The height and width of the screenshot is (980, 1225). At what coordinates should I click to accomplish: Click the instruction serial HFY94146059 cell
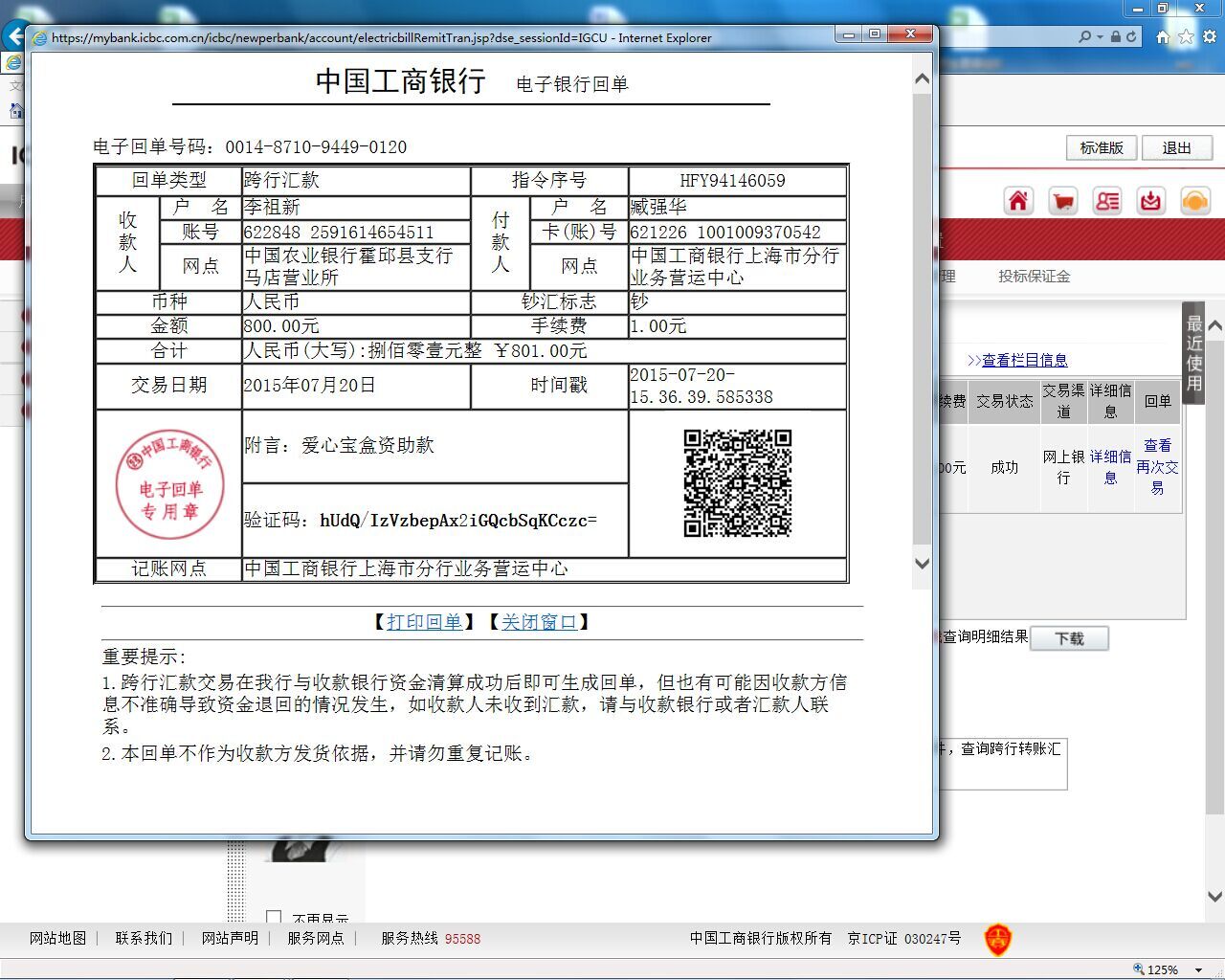click(733, 180)
